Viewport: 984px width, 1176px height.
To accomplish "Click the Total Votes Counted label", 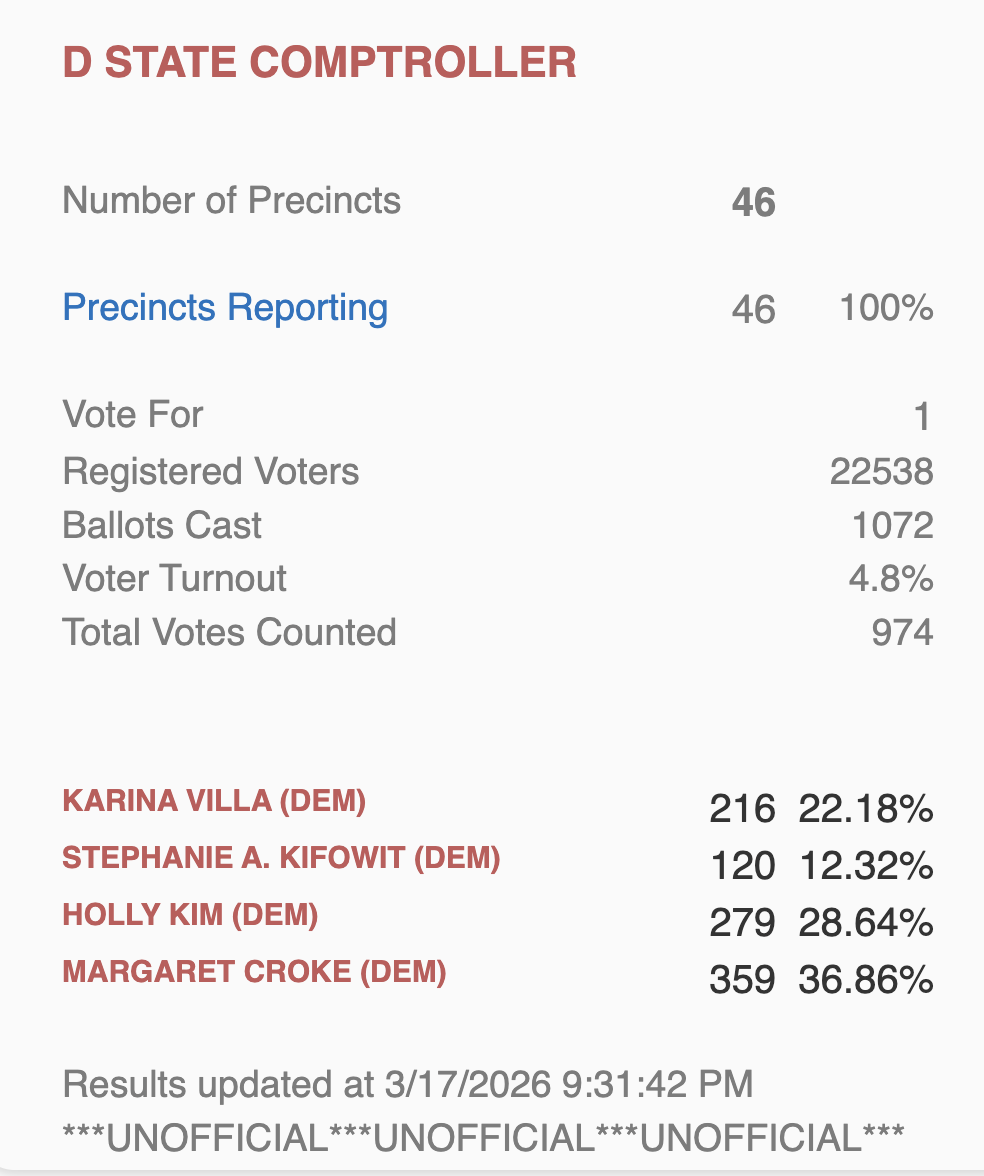I will tap(229, 633).
